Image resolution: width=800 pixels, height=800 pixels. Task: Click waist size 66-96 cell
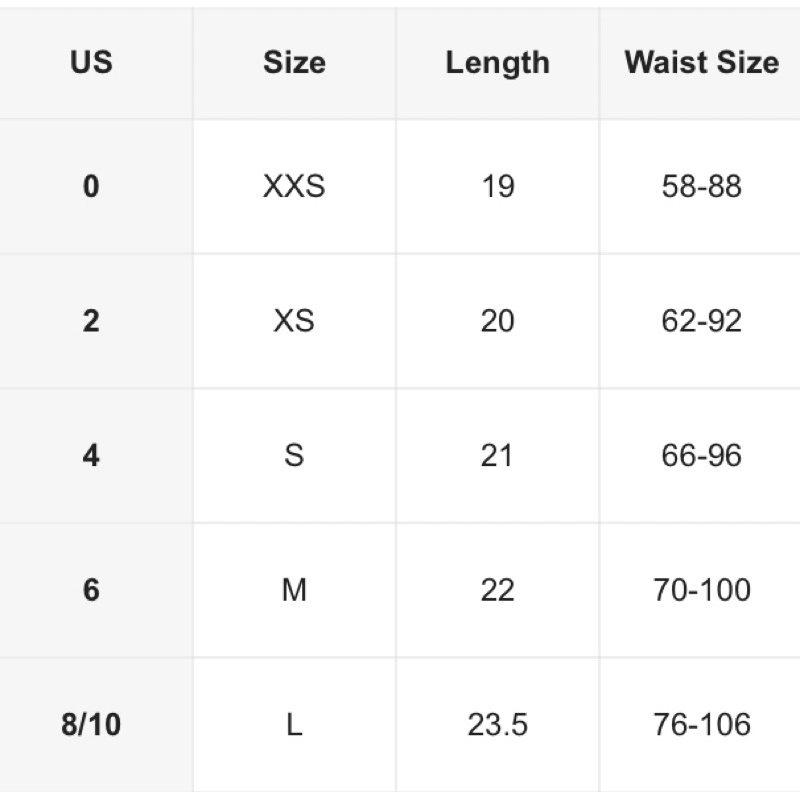[x=701, y=456]
